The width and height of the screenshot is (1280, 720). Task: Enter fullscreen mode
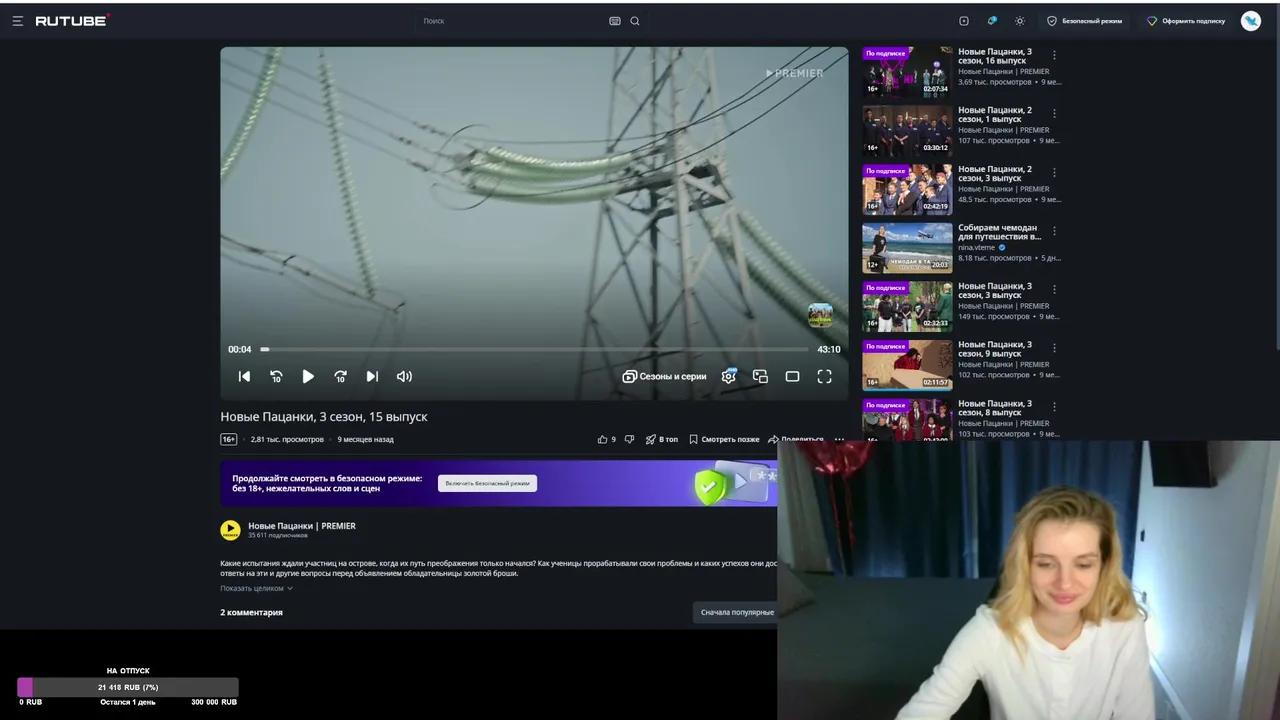(x=824, y=376)
